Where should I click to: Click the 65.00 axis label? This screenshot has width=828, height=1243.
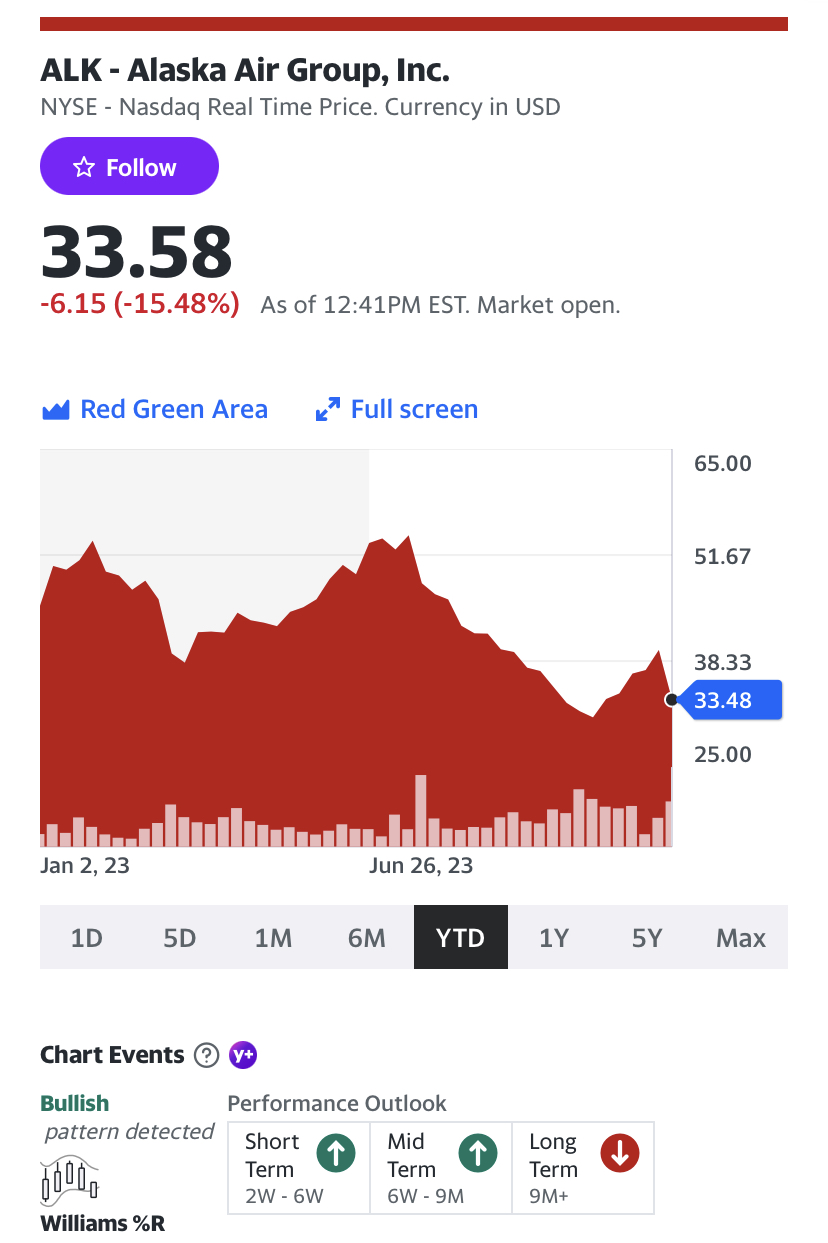pos(723,464)
